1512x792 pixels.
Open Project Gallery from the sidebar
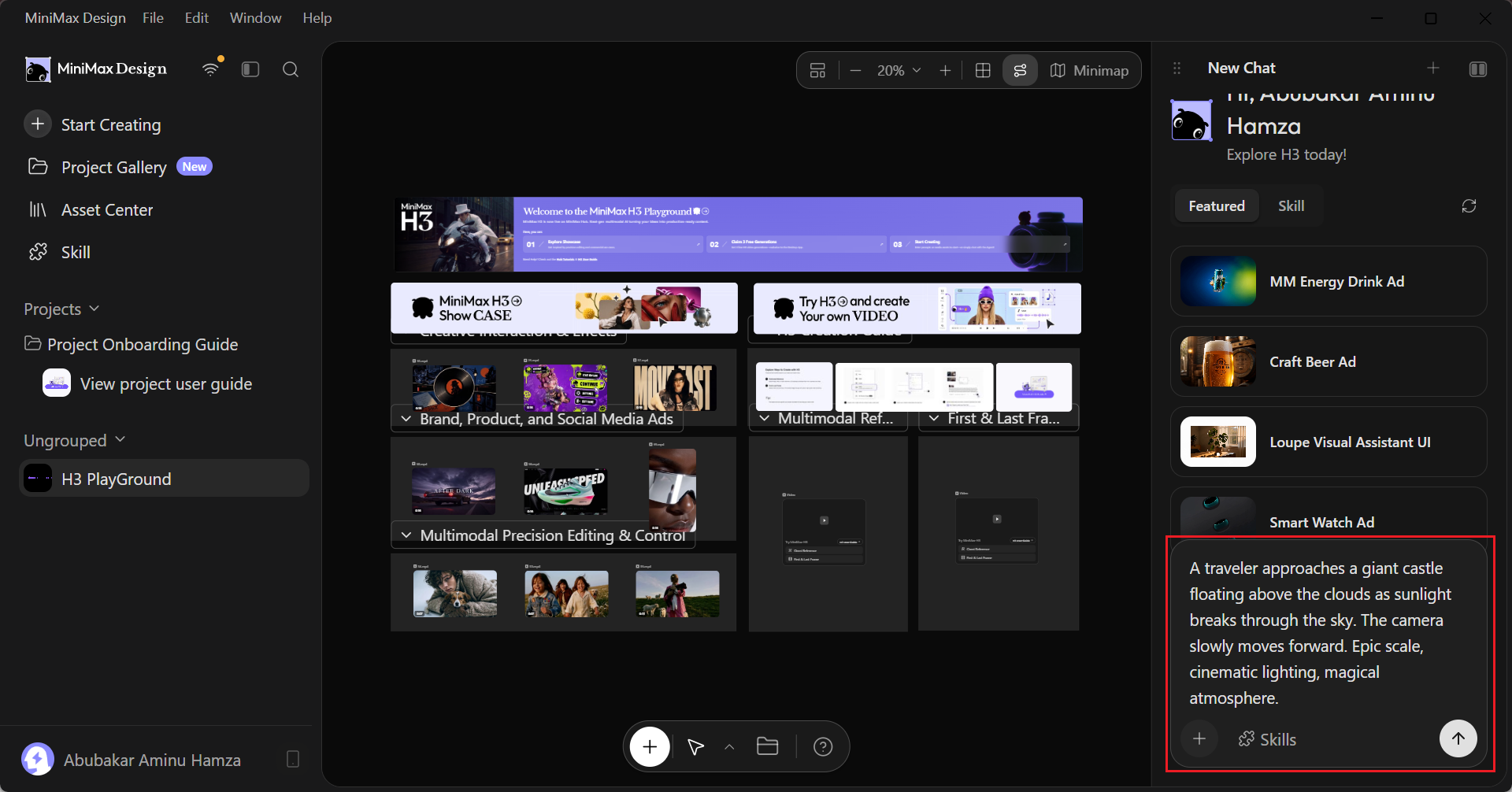(x=114, y=167)
